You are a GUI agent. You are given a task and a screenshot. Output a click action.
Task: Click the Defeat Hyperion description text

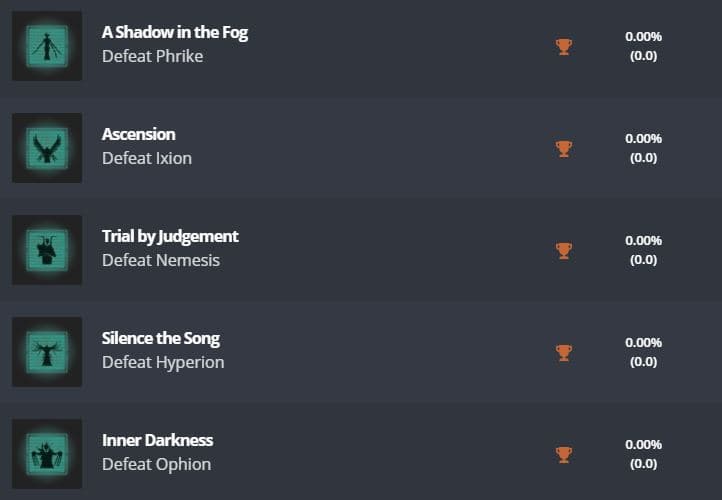point(163,362)
